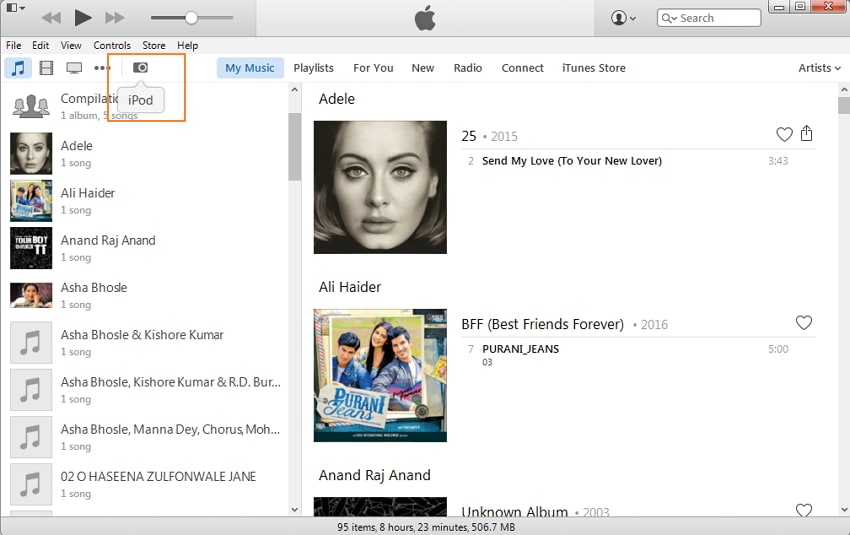The height and width of the screenshot is (535, 850).
Task: Open the File menu
Action: coord(14,46)
